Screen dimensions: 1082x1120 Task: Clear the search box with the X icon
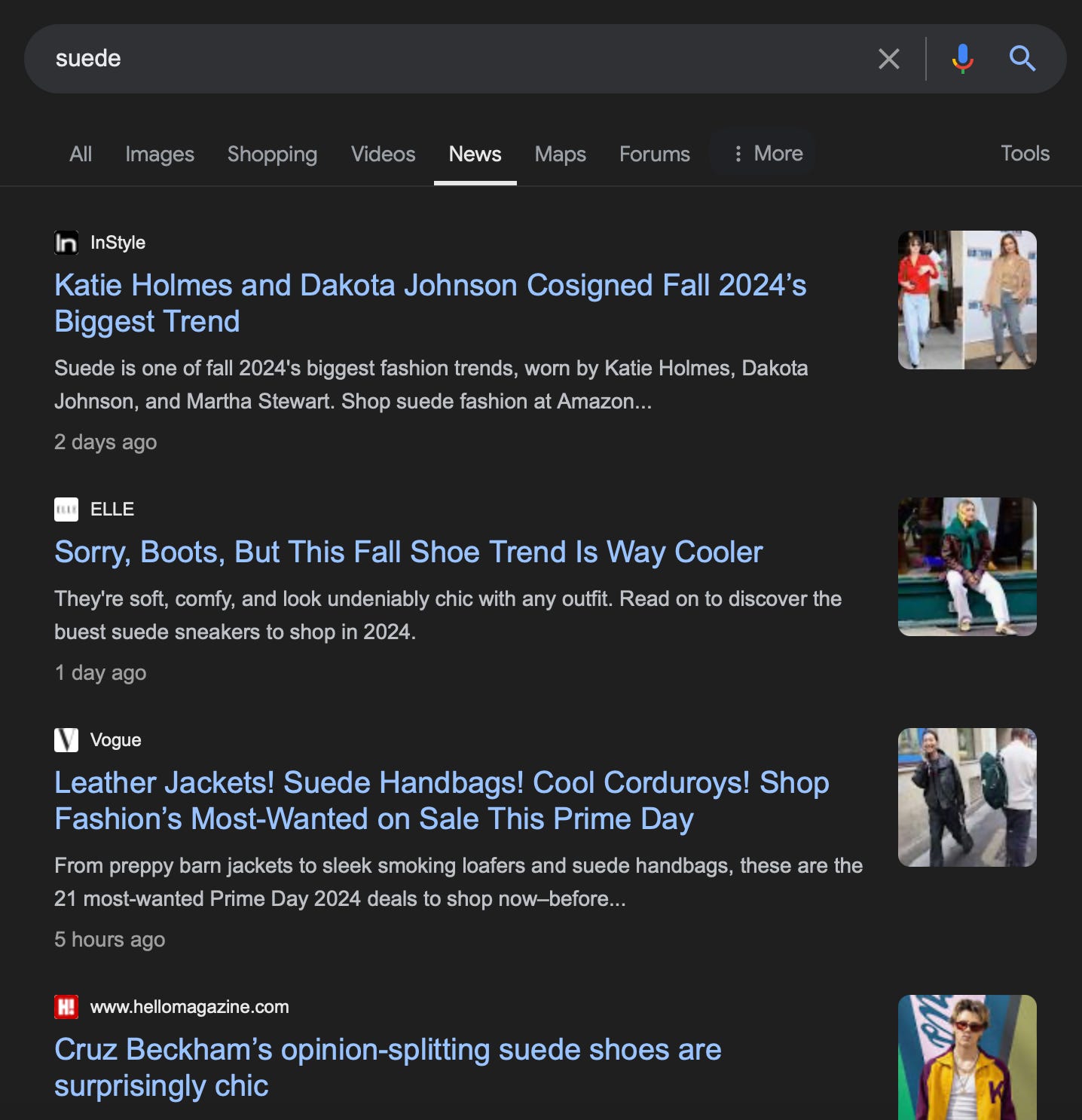(x=889, y=59)
